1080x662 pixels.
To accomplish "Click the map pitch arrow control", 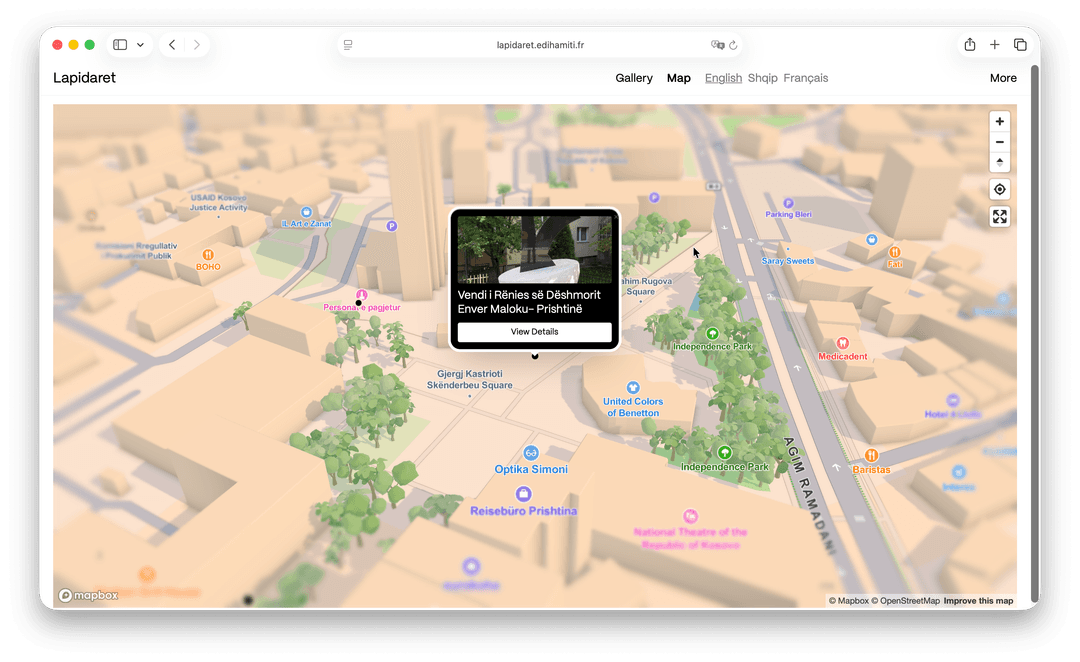I will pos(999,163).
